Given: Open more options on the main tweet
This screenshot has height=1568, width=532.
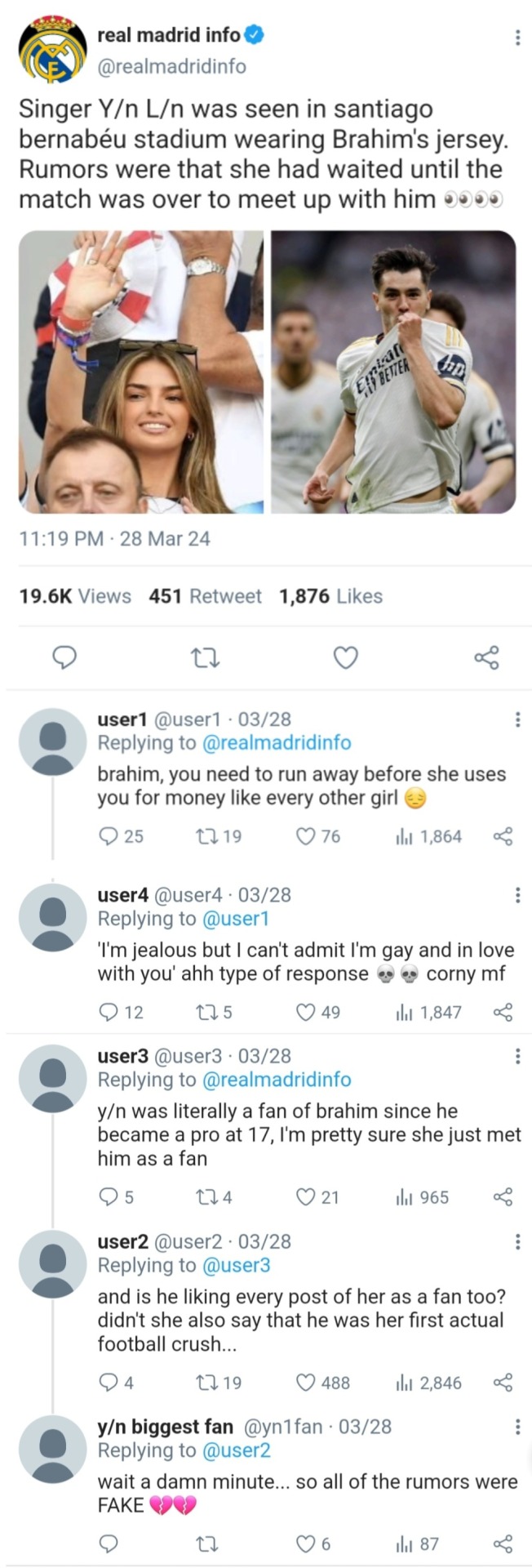Looking at the screenshot, I should pos(516,38).
